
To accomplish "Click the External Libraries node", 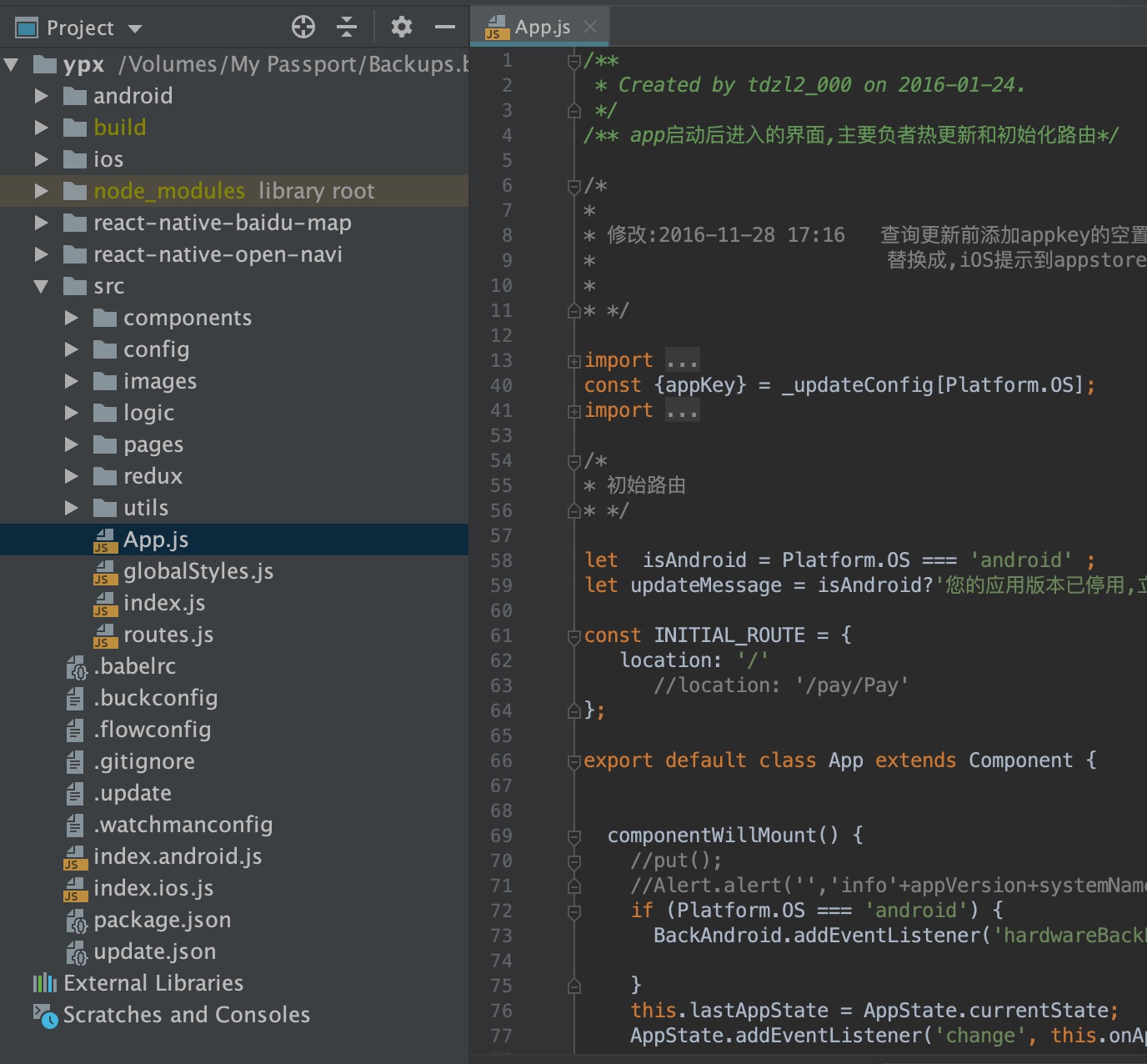I will (x=234, y=983).
